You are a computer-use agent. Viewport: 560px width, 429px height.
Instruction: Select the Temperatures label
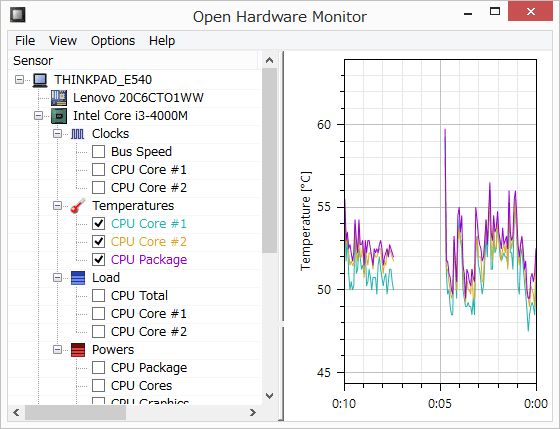pos(133,206)
